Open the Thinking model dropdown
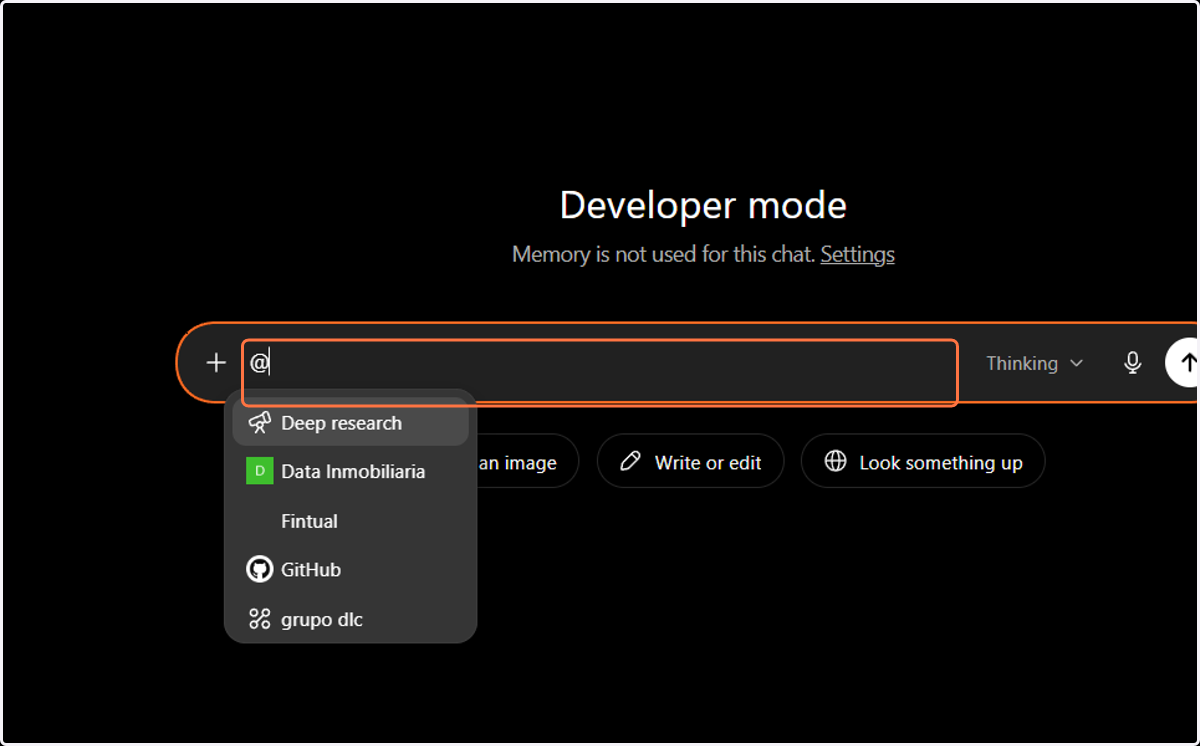This screenshot has width=1200, height=746. click(x=1035, y=363)
